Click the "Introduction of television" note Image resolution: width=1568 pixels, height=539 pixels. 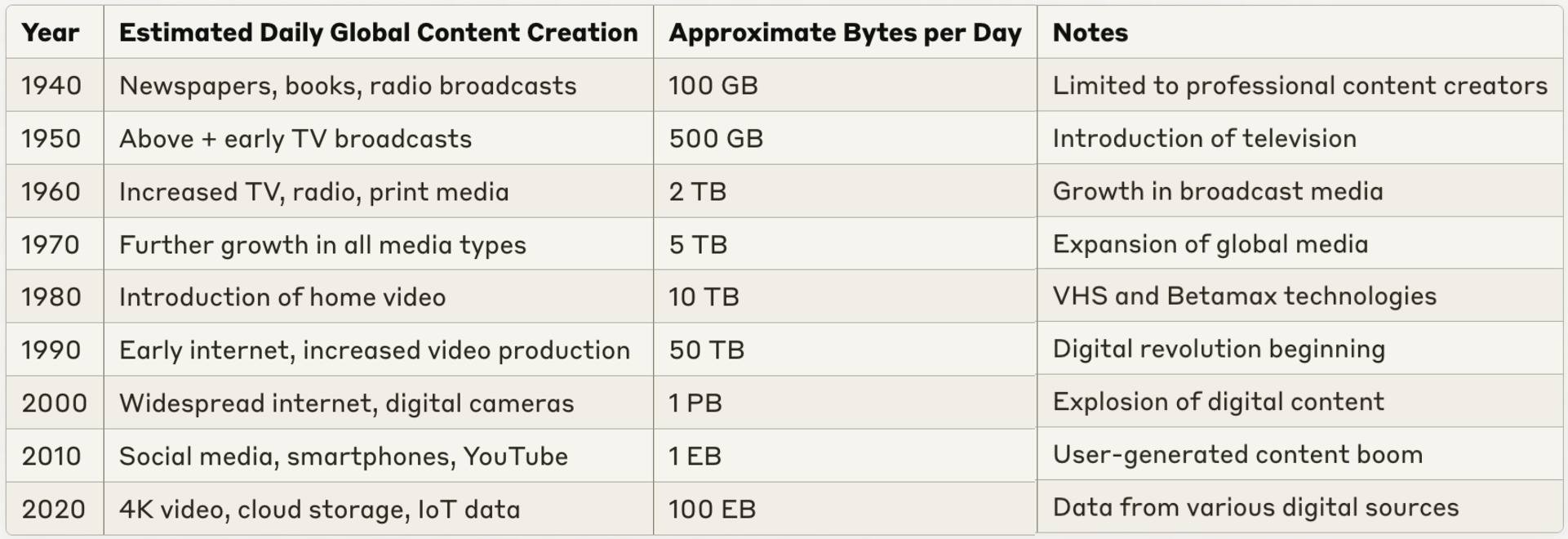1204,138
